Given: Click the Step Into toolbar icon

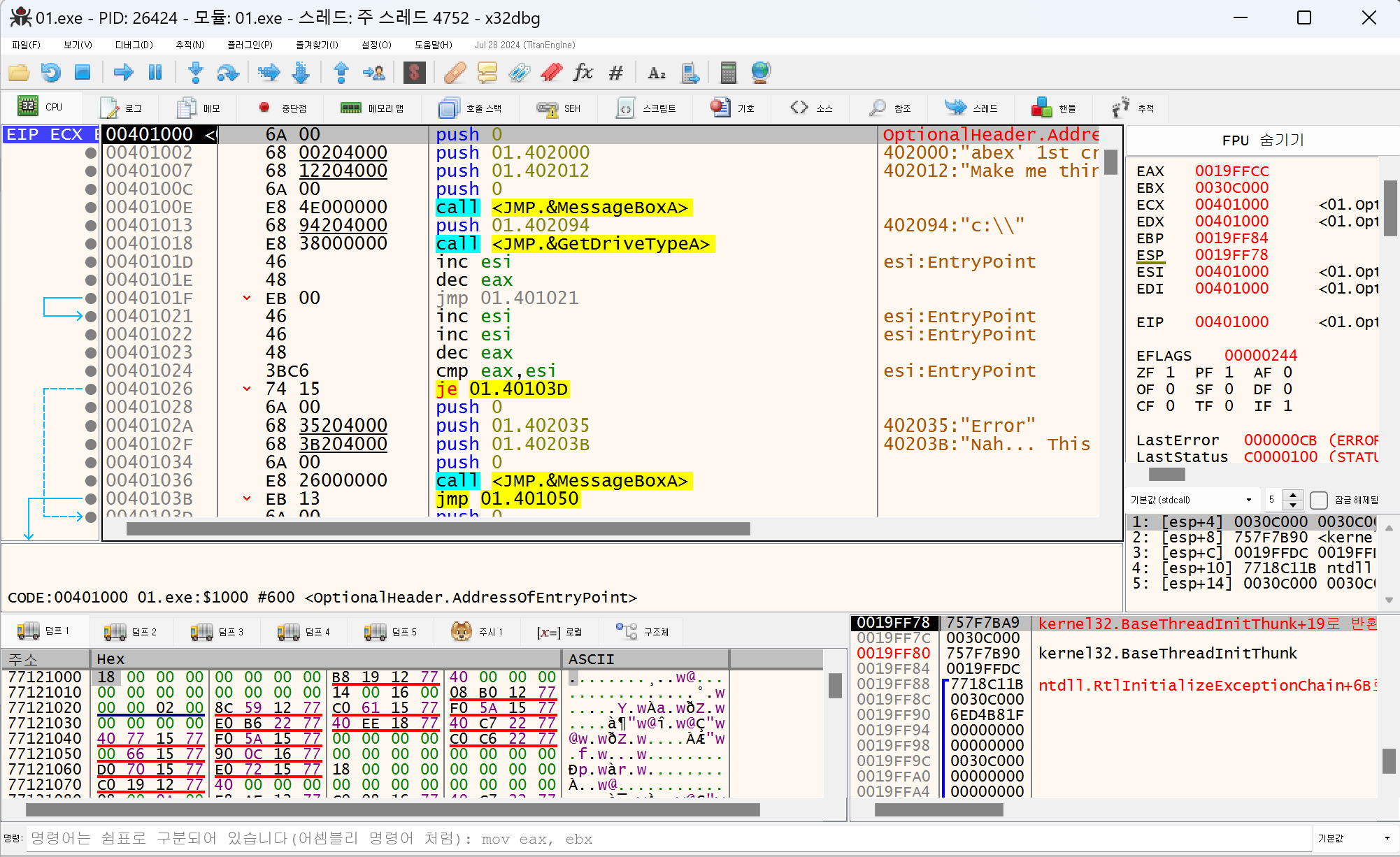Looking at the screenshot, I should point(196,72).
